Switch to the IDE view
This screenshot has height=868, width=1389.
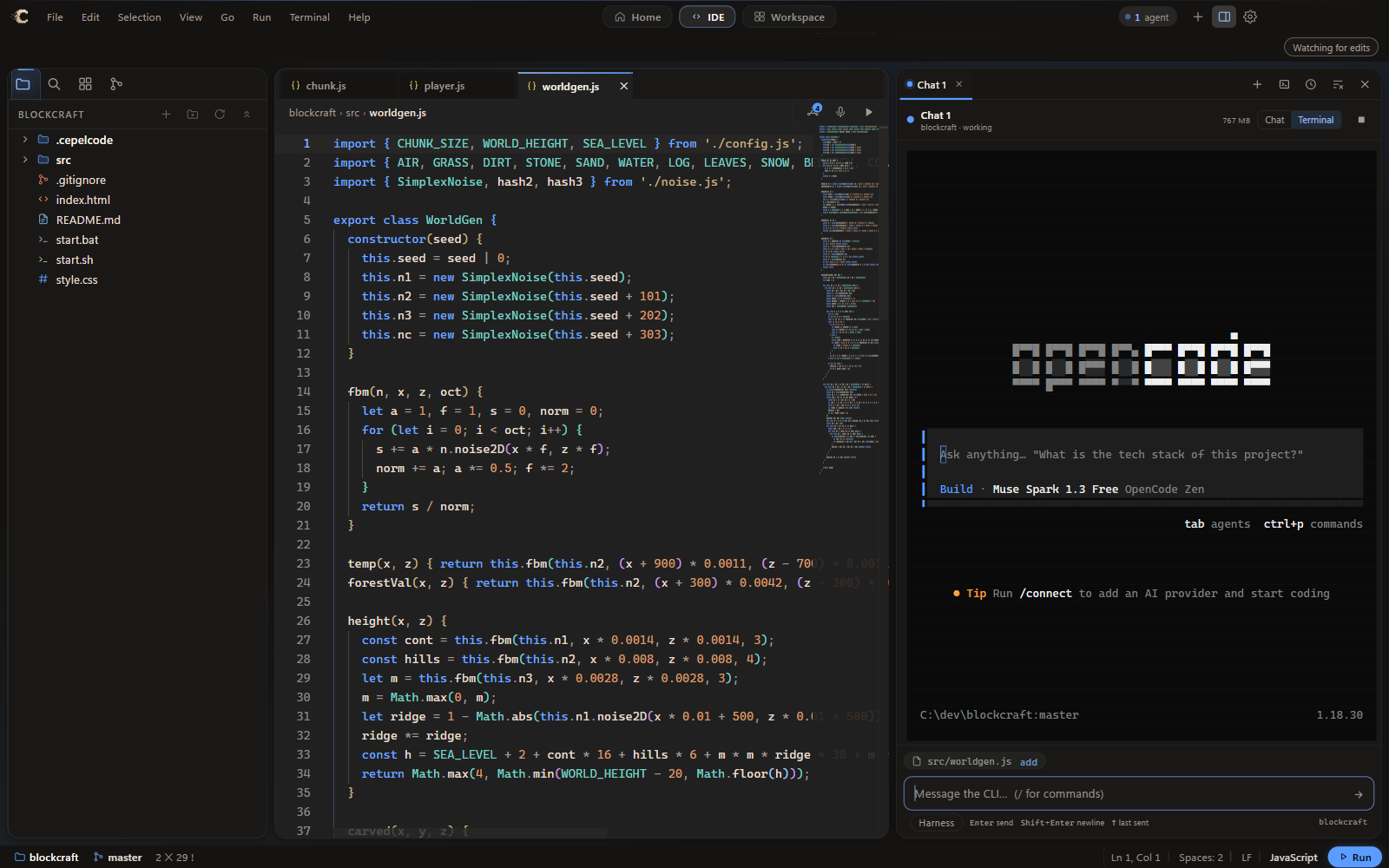click(708, 16)
